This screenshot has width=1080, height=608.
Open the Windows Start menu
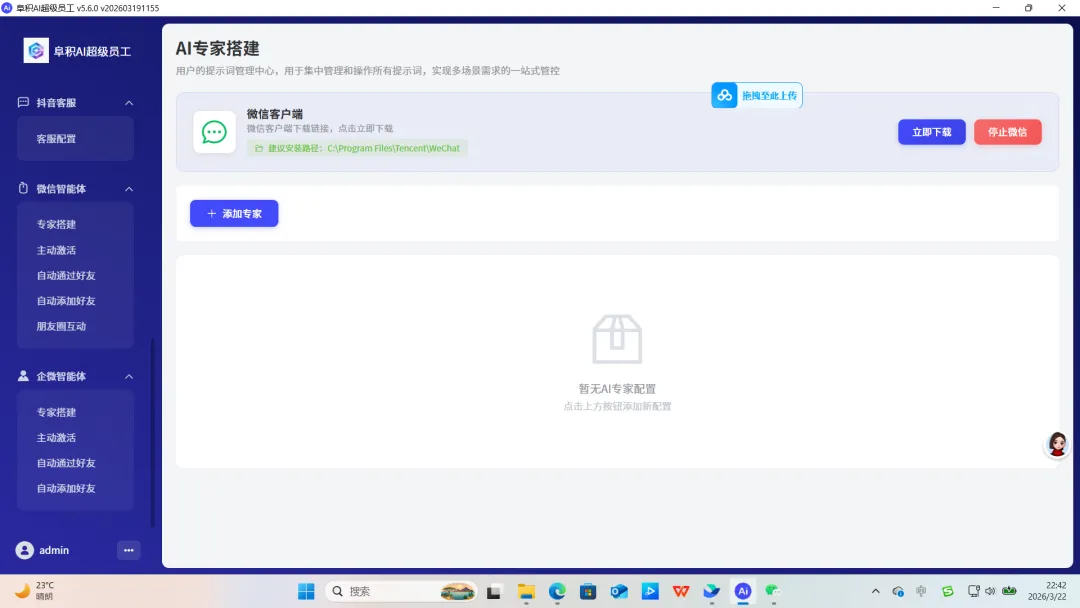pos(306,591)
